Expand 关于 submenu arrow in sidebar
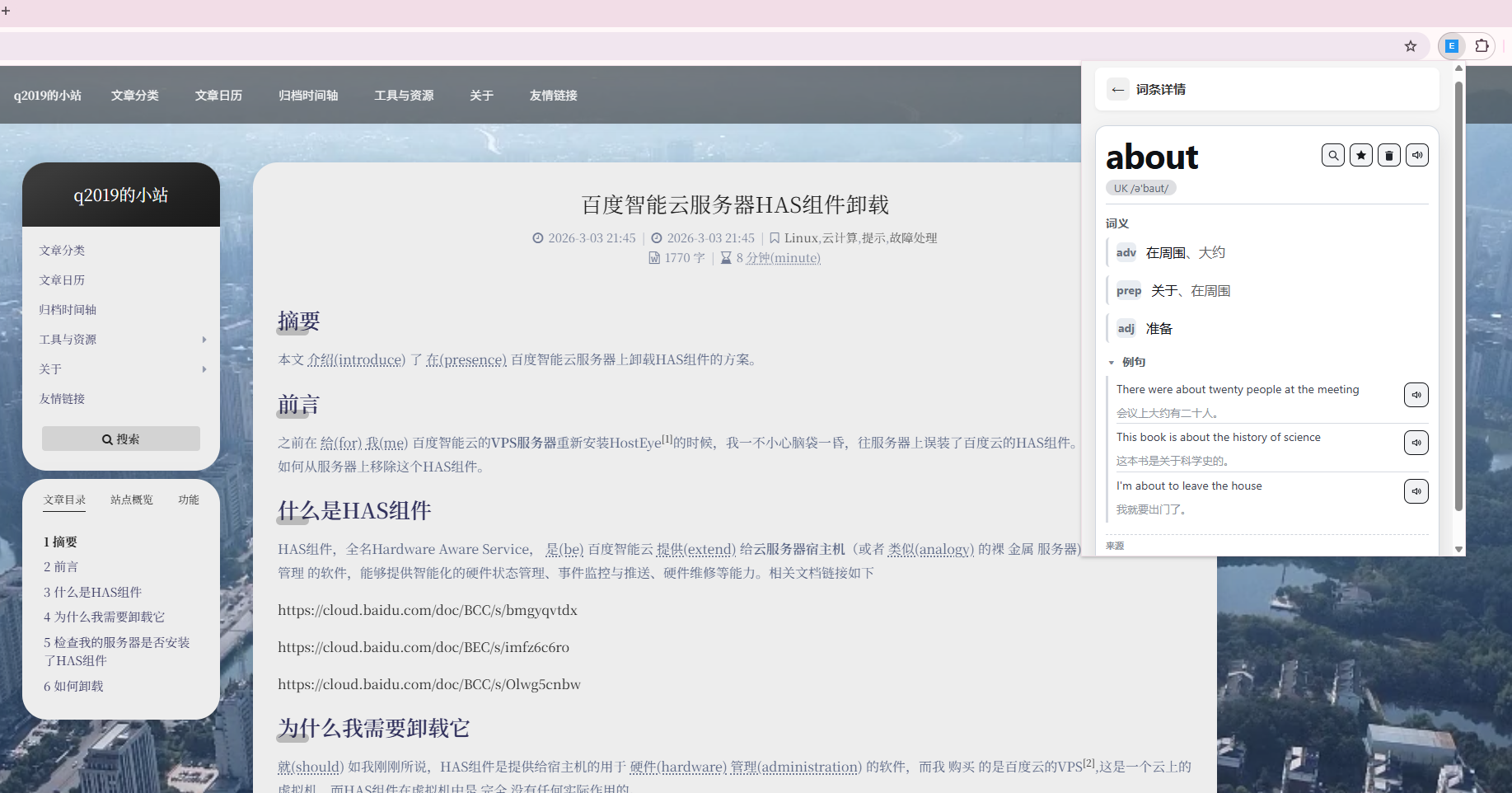The width and height of the screenshot is (1512, 793). coord(204,369)
